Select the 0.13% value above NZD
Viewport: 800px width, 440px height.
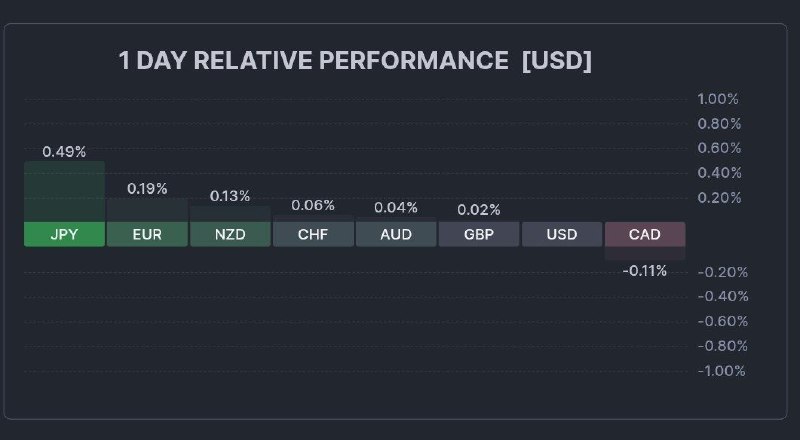(230, 196)
